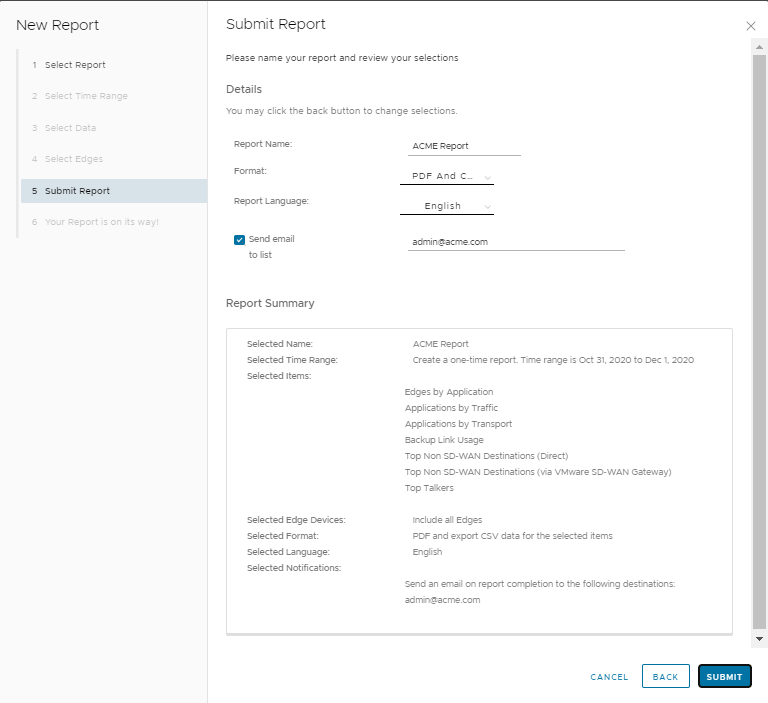Go to step 1 Select Report
Image resolution: width=768 pixels, height=703 pixels.
pos(75,65)
